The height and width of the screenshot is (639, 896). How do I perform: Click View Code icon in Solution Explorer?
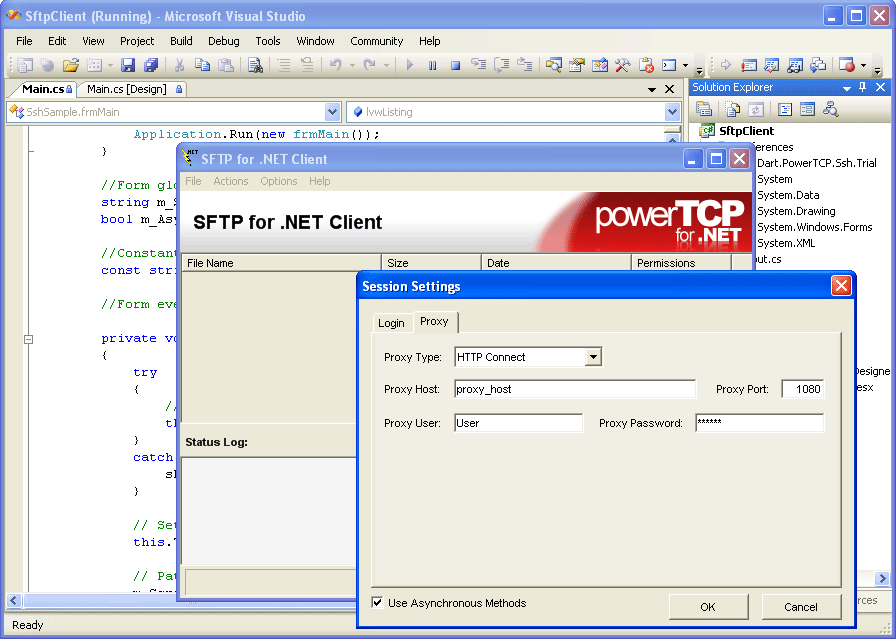785,109
